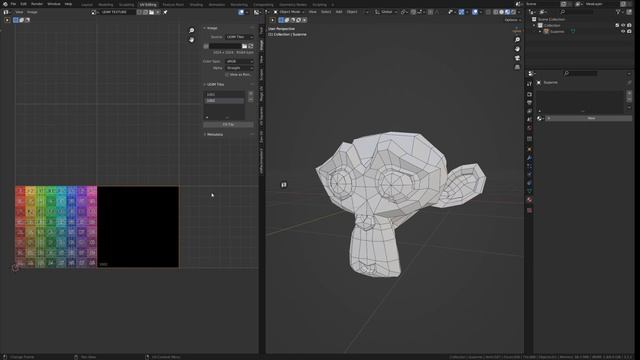Switch to wireframe viewport shading
Viewport: 640px width, 360px height.
pyautogui.click(x=496, y=12)
